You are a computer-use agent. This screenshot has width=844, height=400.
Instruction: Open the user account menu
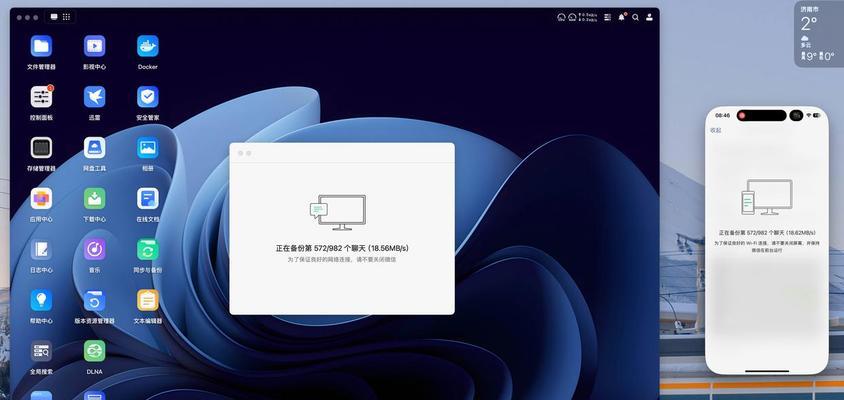tap(649, 17)
